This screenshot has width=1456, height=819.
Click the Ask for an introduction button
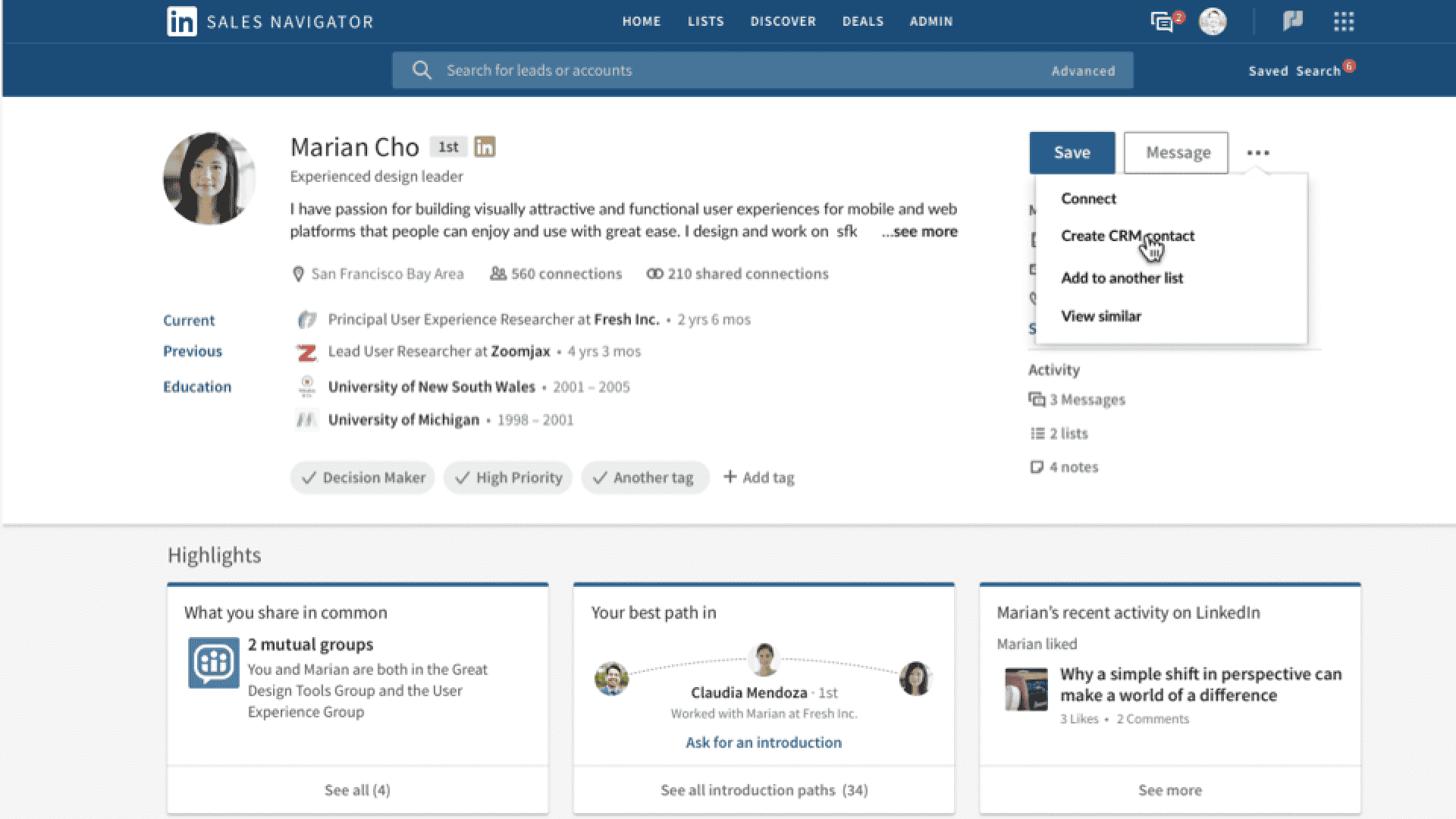point(762,742)
